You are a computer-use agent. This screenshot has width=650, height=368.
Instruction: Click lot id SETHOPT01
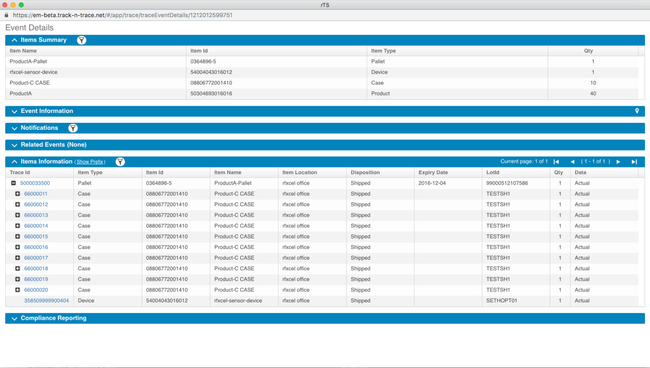502,300
